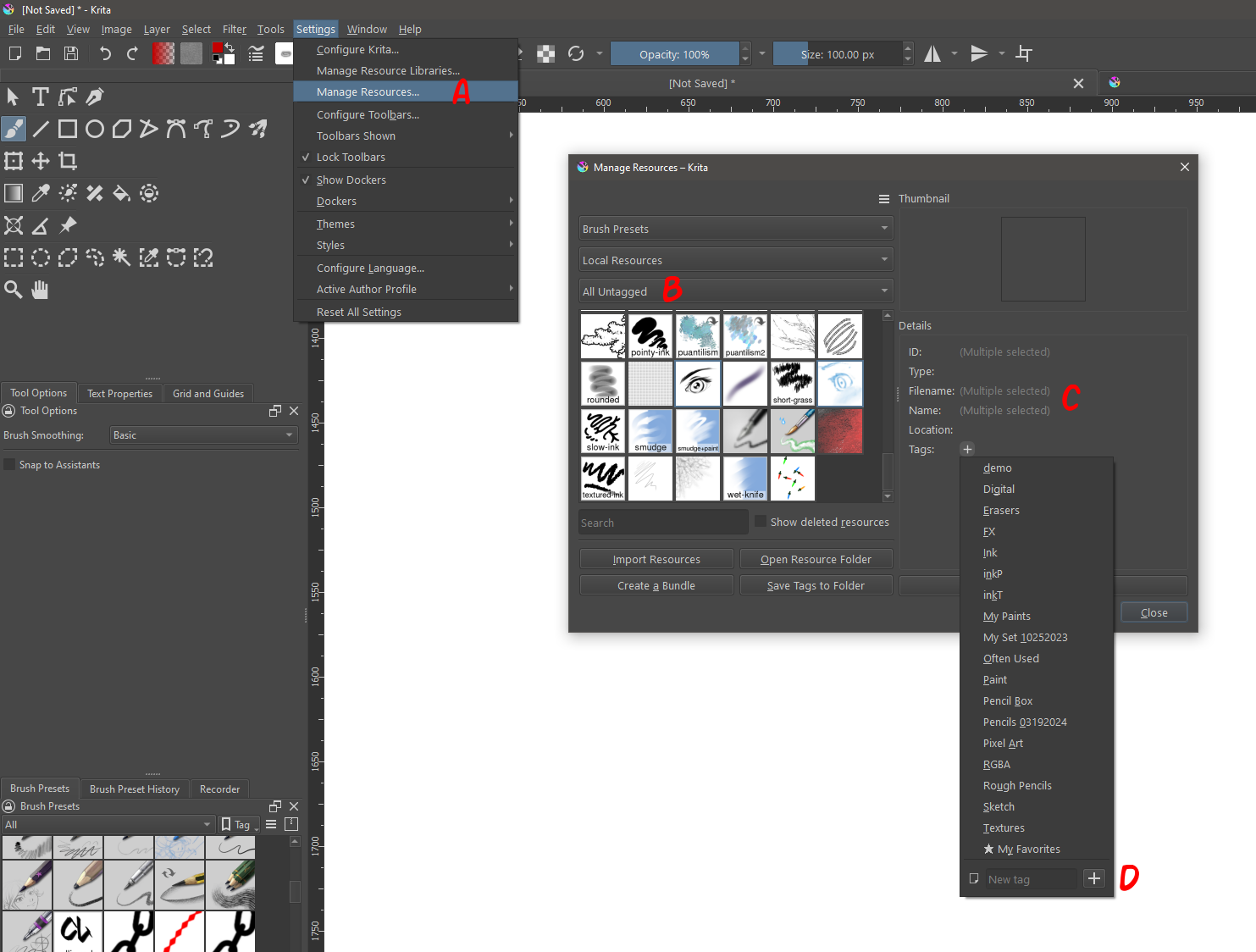Open the Brush Presets resource type dropdown
The height and width of the screenshot is (952, 1256).
735,229
